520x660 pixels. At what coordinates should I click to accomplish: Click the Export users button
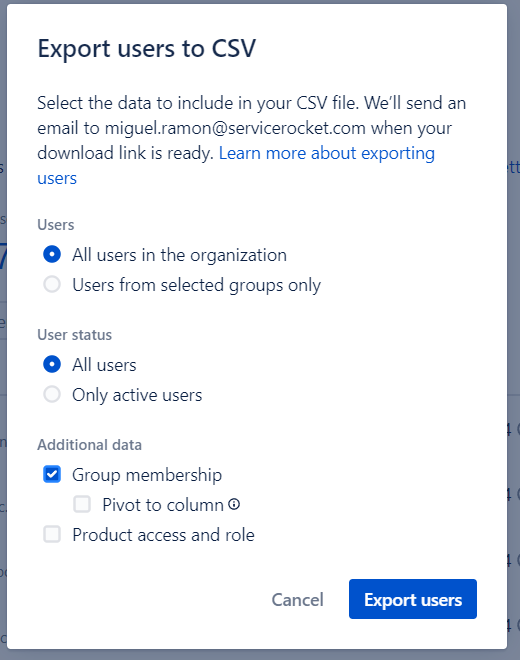[413, 599]
